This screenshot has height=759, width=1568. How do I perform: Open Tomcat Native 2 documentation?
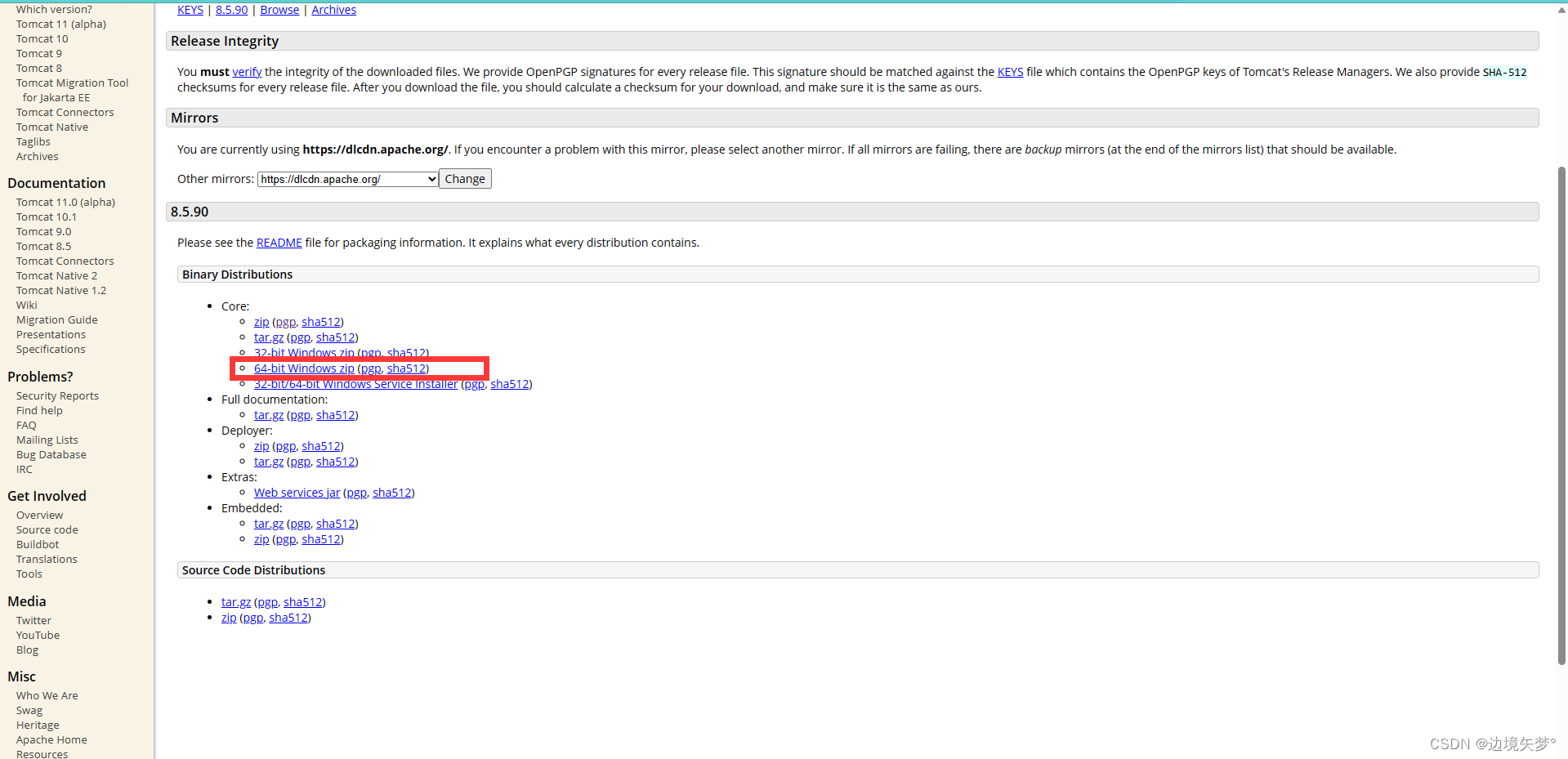(x=57, y=276)
